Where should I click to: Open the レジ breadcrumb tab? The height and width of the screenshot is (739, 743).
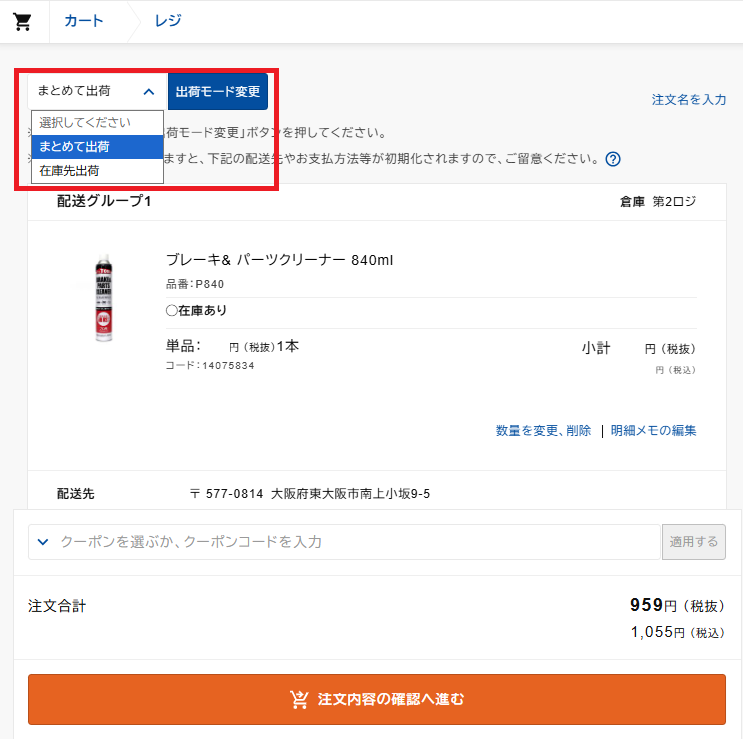pyautogui.click(x=168, y=21)
